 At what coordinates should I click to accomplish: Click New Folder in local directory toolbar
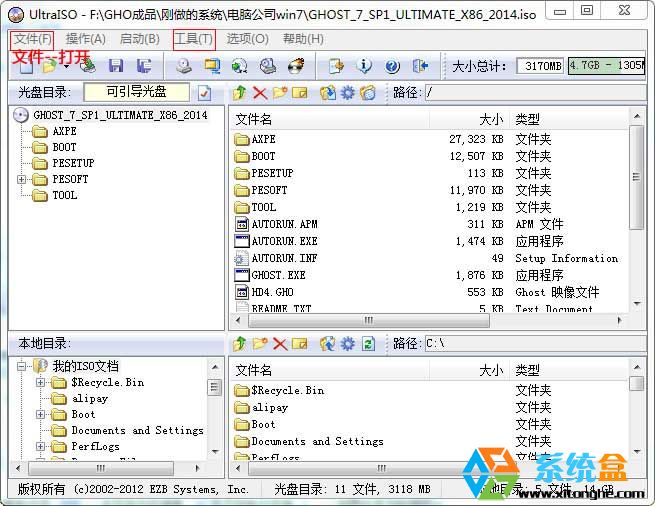click(x=259, y=343)
